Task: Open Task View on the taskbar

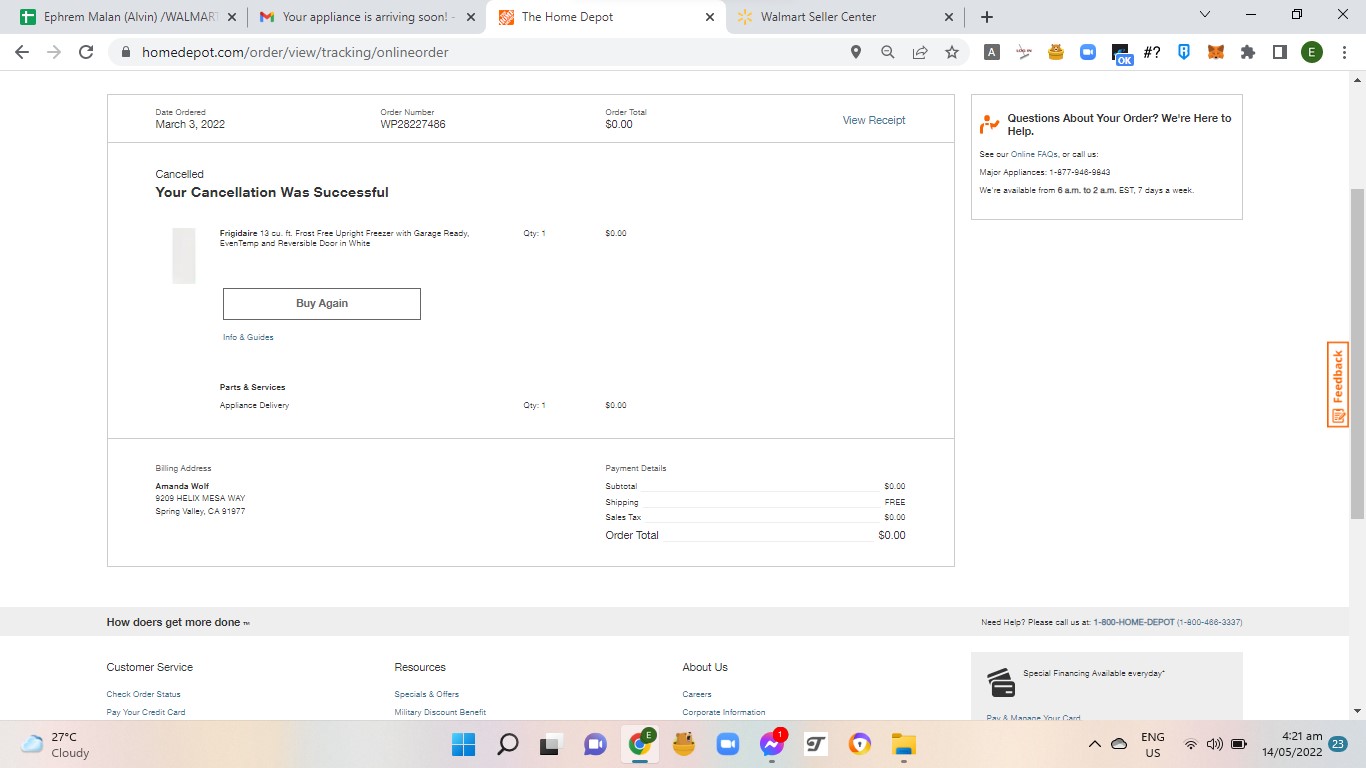Action: 551,744
